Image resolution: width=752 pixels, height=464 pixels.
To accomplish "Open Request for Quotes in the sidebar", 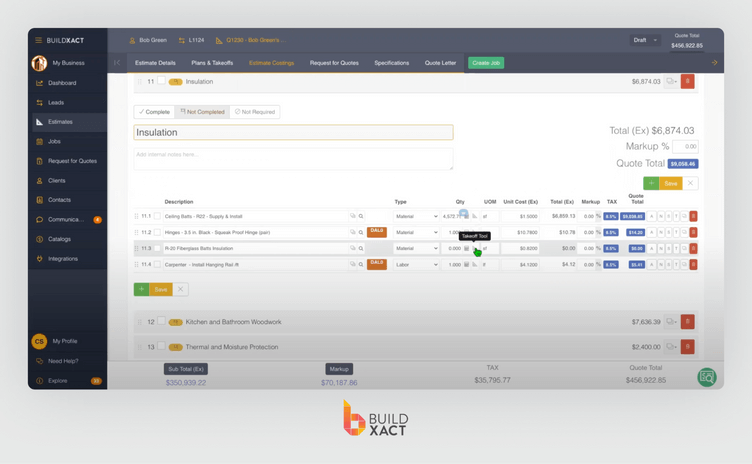I will click(x=72, y=161).
